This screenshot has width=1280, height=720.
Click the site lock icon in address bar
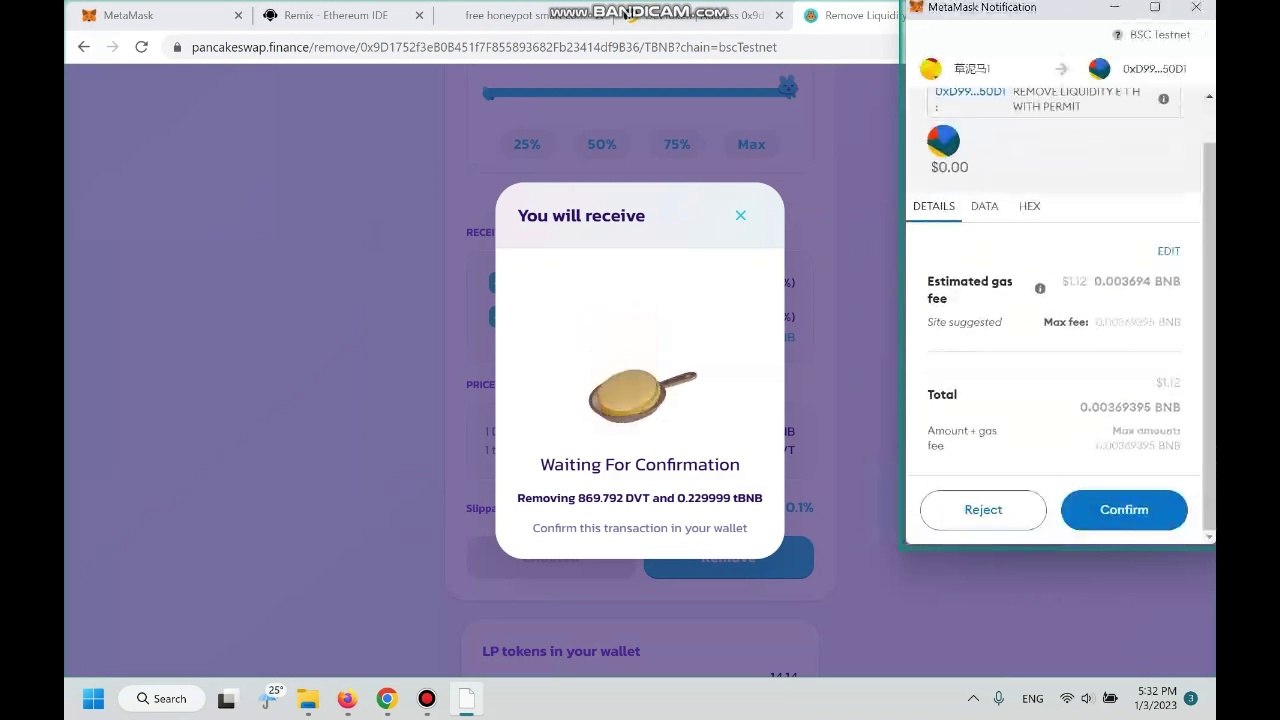pyautogui.click(x=177, y=47)
